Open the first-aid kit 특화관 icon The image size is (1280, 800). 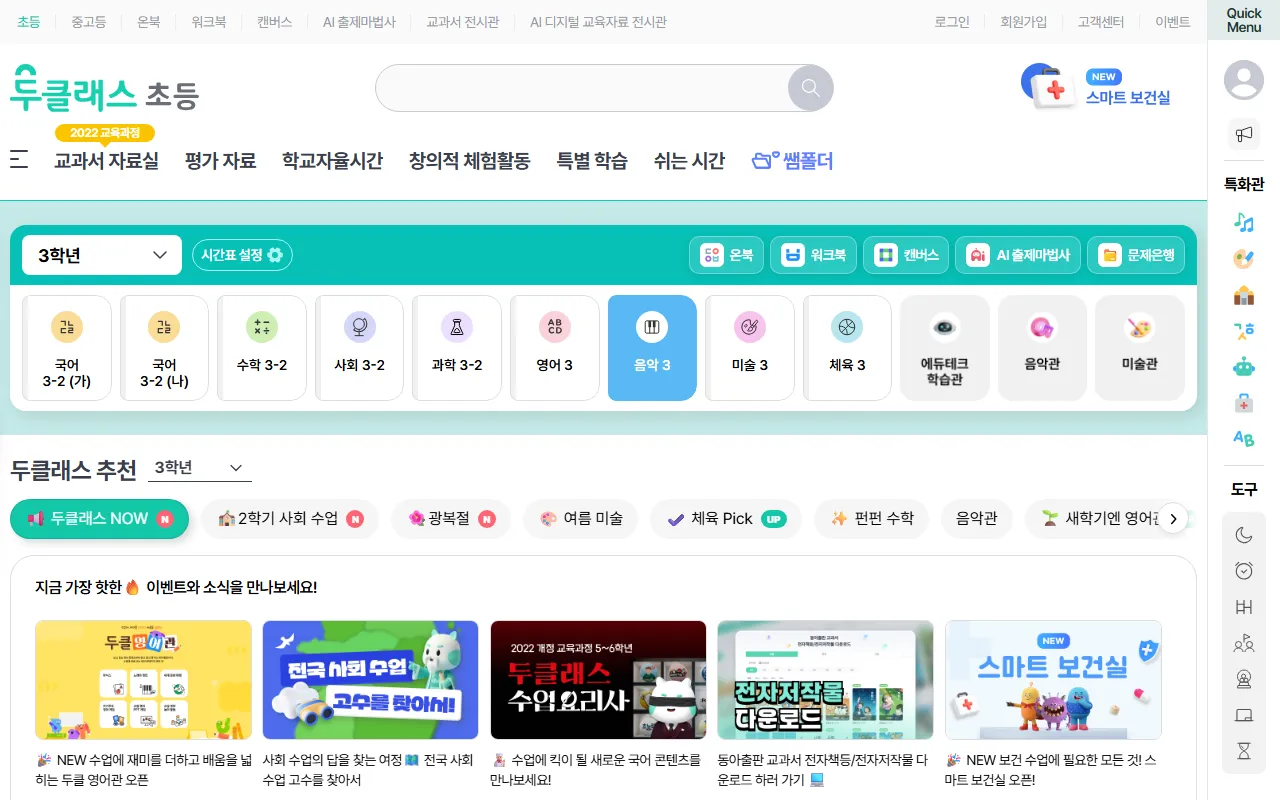1244,402
